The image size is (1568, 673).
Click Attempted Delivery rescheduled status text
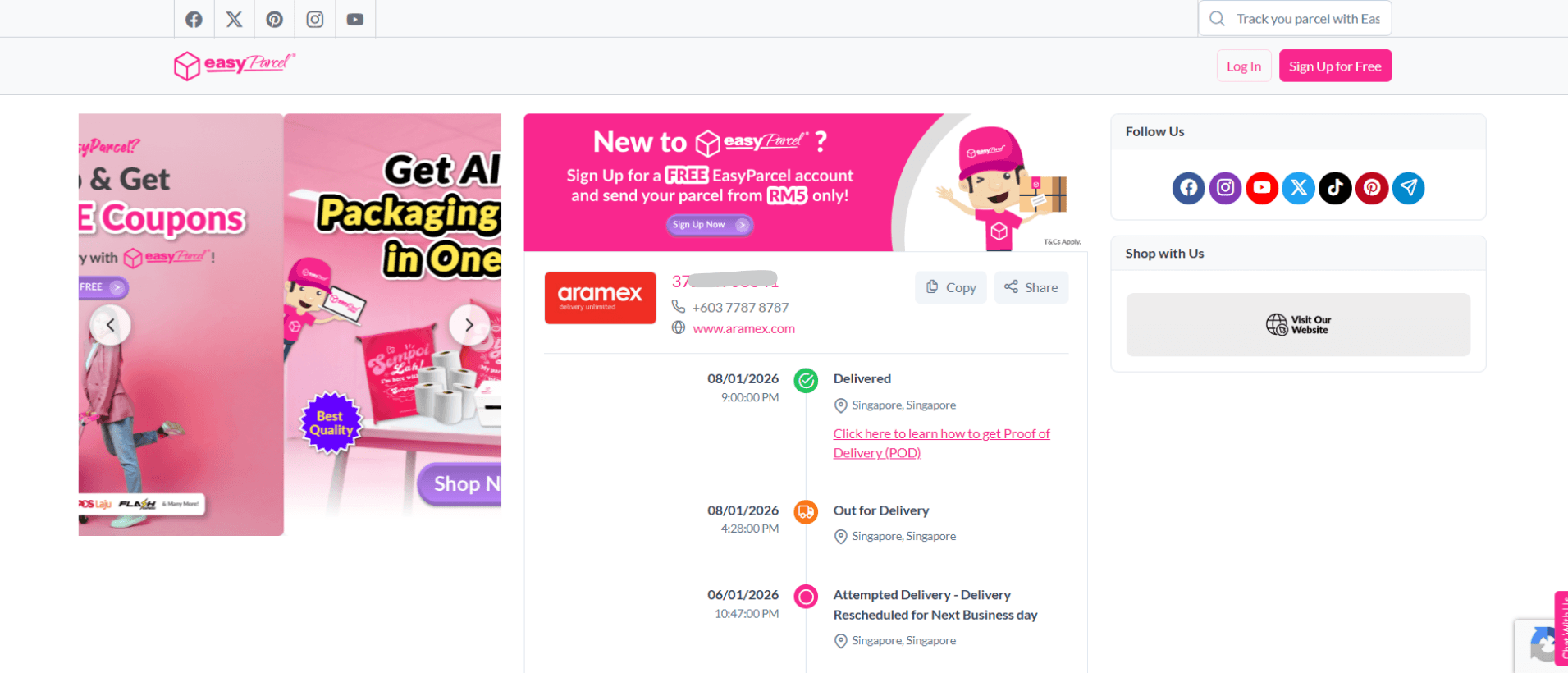[x=935, y=605]
